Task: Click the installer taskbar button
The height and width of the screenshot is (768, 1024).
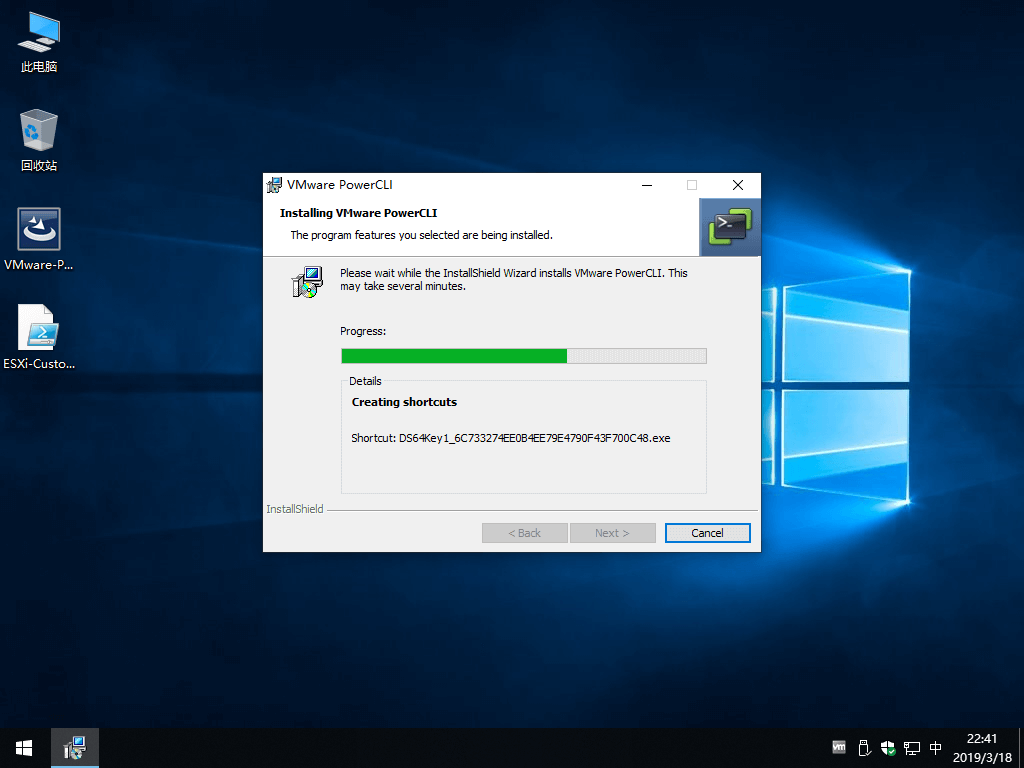Action: tap(74, 747)
